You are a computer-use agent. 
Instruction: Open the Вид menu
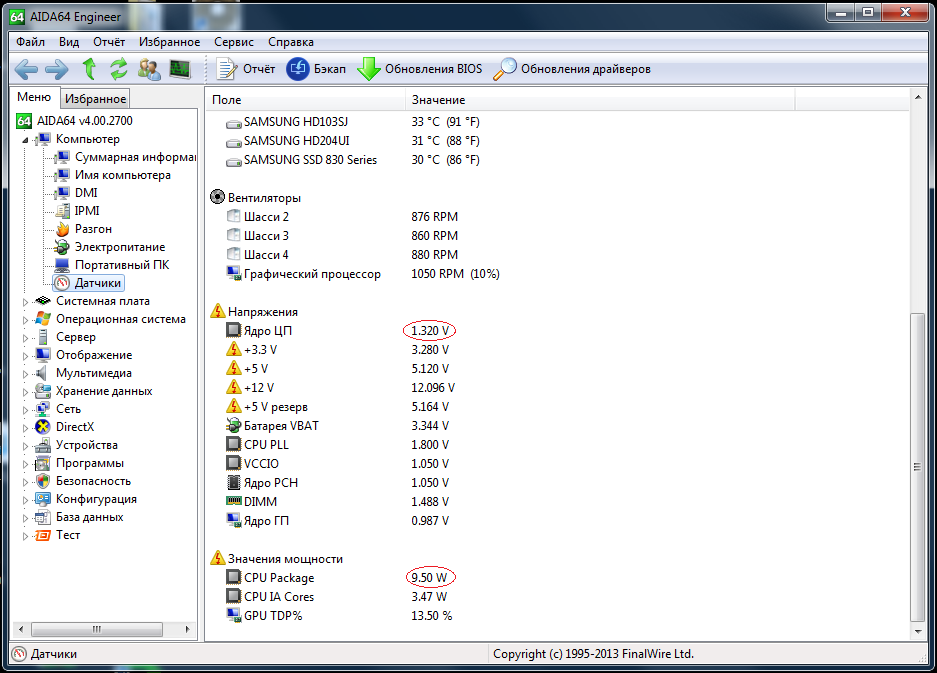tap(69, 42)
